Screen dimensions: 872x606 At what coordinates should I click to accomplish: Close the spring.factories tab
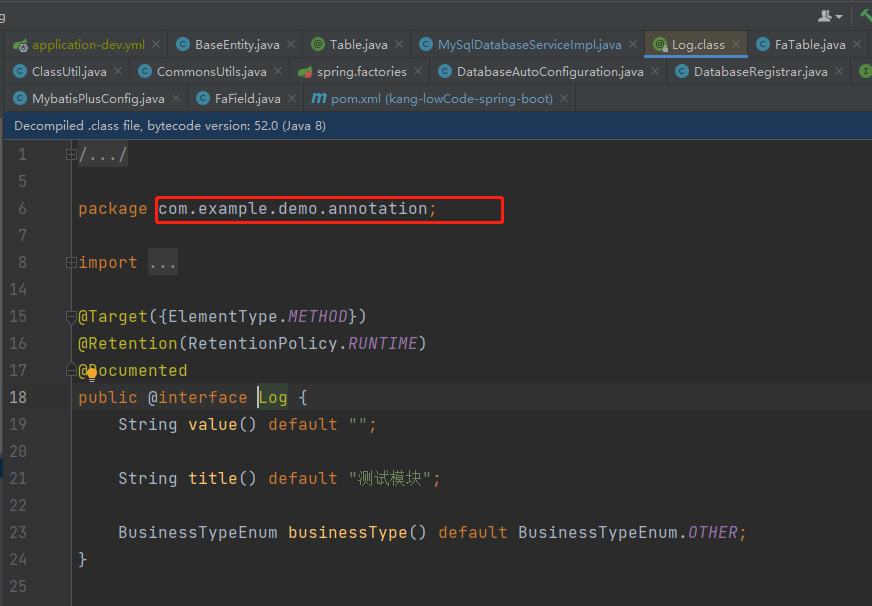(x=418, y=72)
